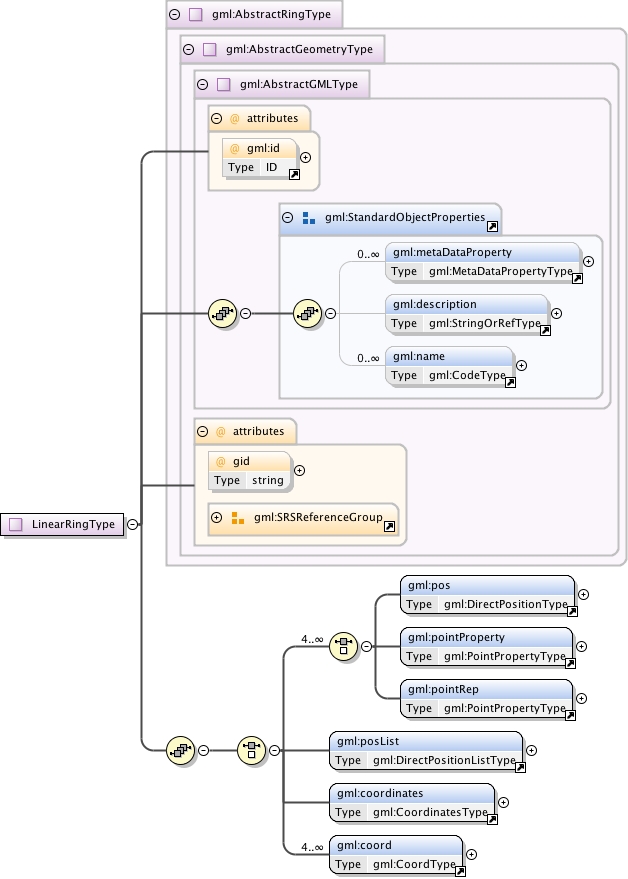Select the gml:coord element name
The width and height of the screenshot is (628, 879).
(364, 845)
